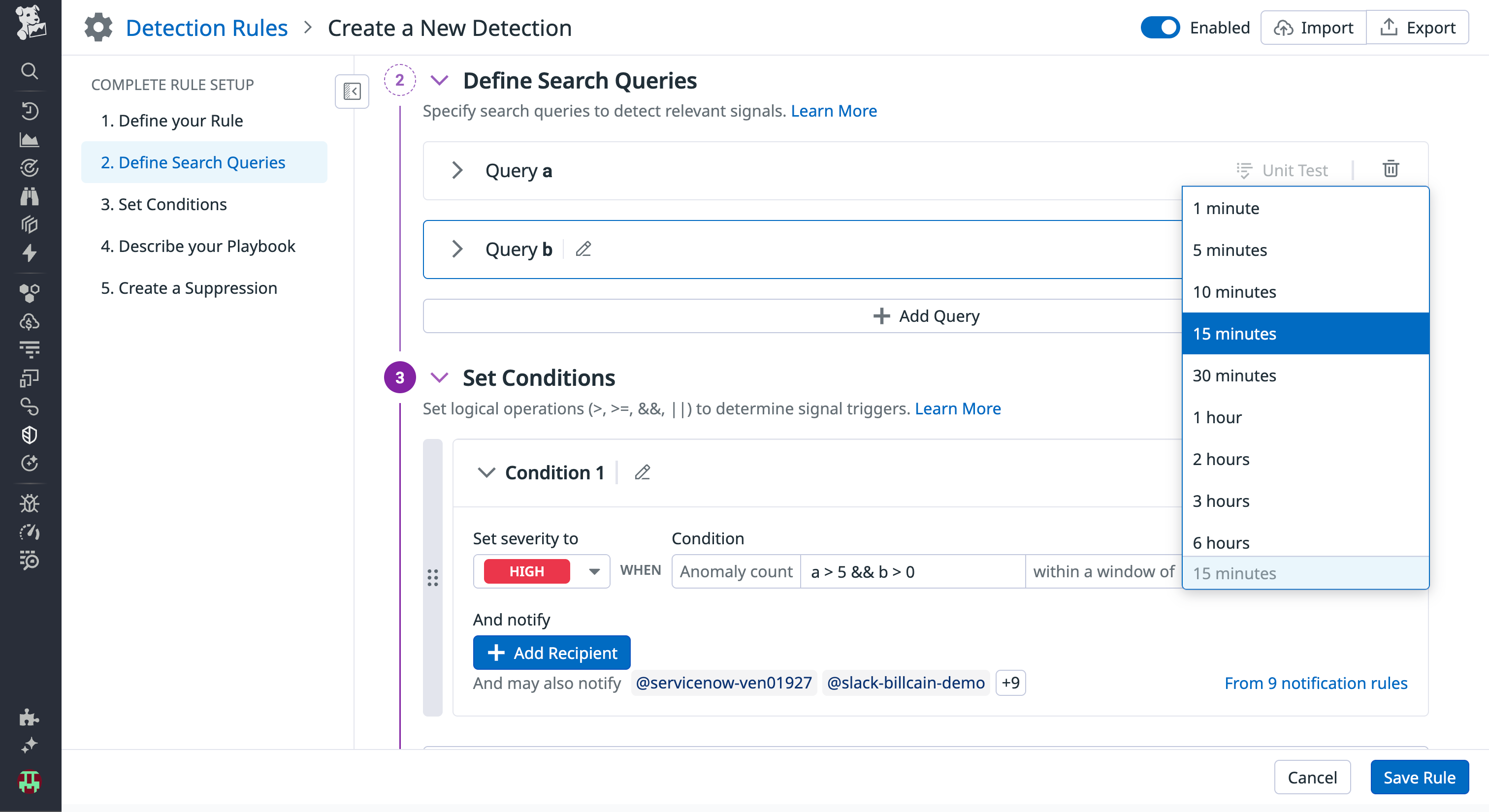Click the integrations puzzle piece icon
1489x812 pixels.
pyautogui.click(x=30, y=718)
